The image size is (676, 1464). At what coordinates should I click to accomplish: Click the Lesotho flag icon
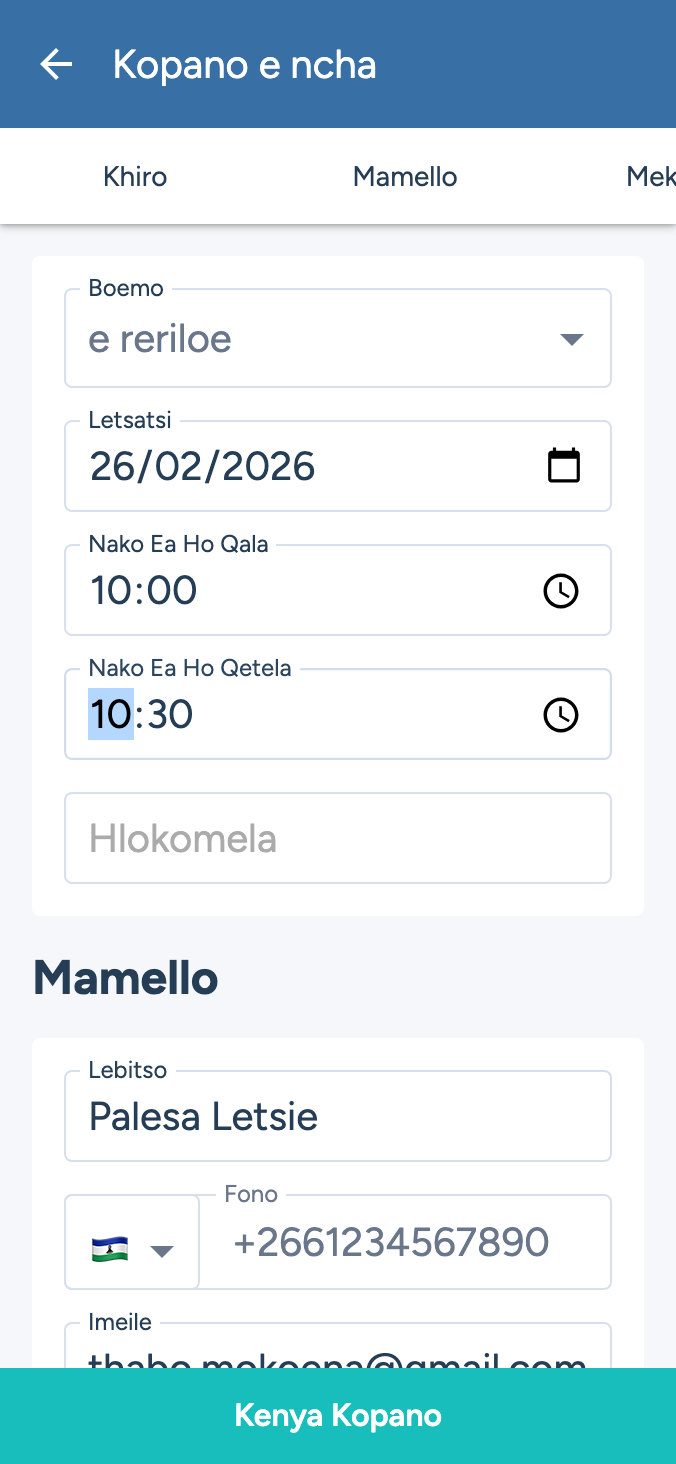110,1250
